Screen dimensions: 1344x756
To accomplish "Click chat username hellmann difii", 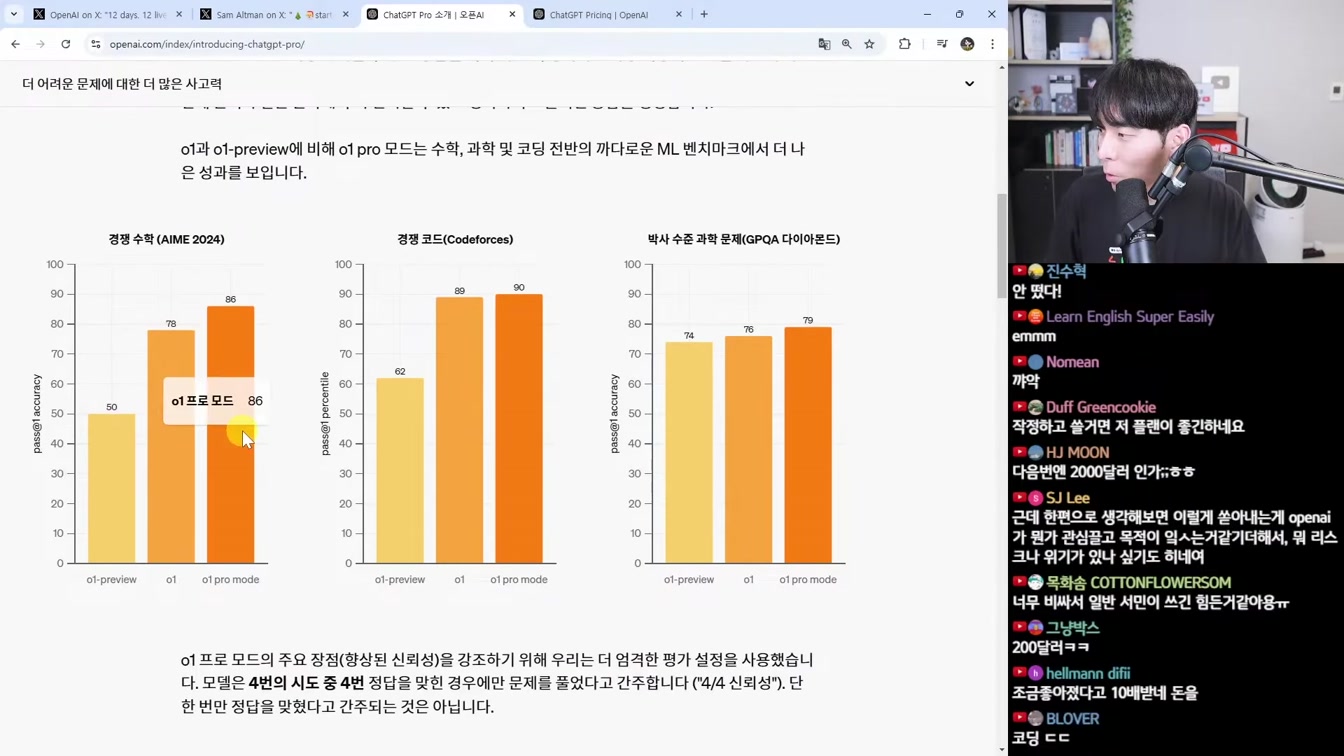I will 1088,674.
